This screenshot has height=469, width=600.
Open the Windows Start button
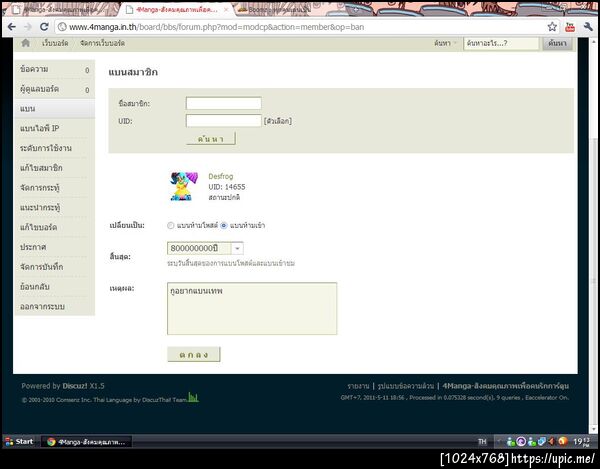tap(19, 441)
